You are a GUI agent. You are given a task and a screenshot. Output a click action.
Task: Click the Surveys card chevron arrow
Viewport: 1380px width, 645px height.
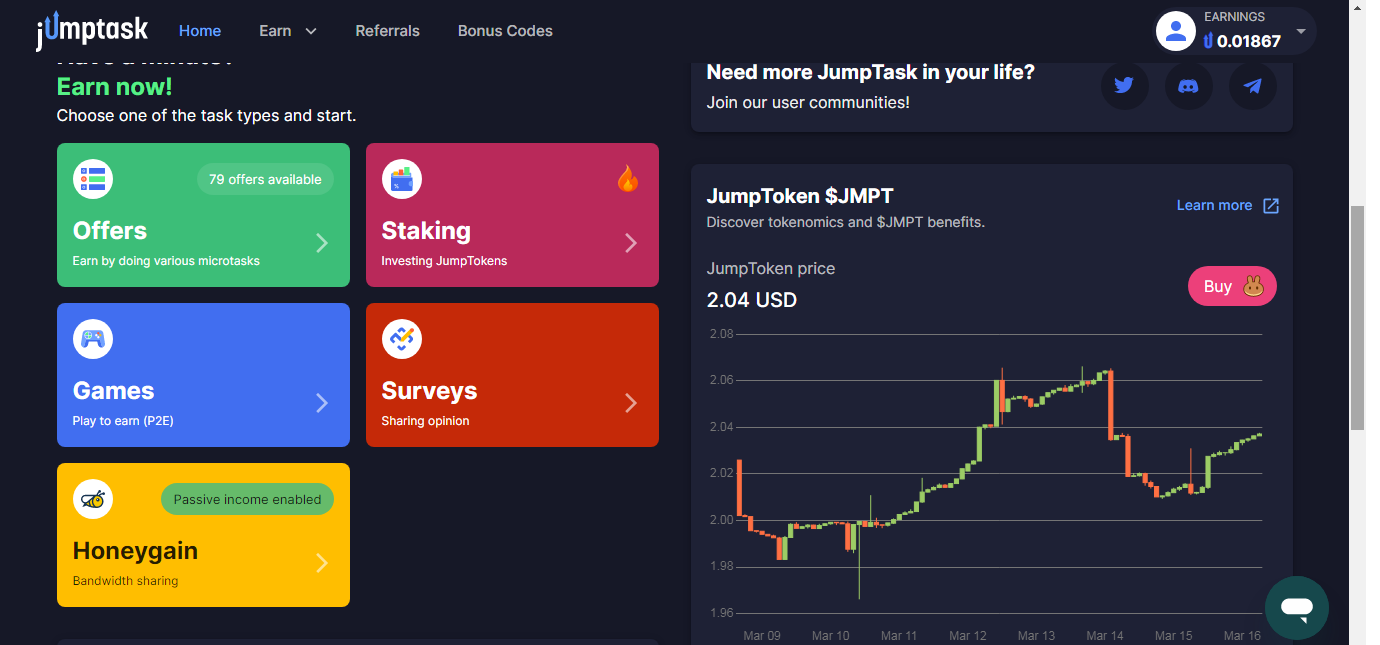point(631,403)
